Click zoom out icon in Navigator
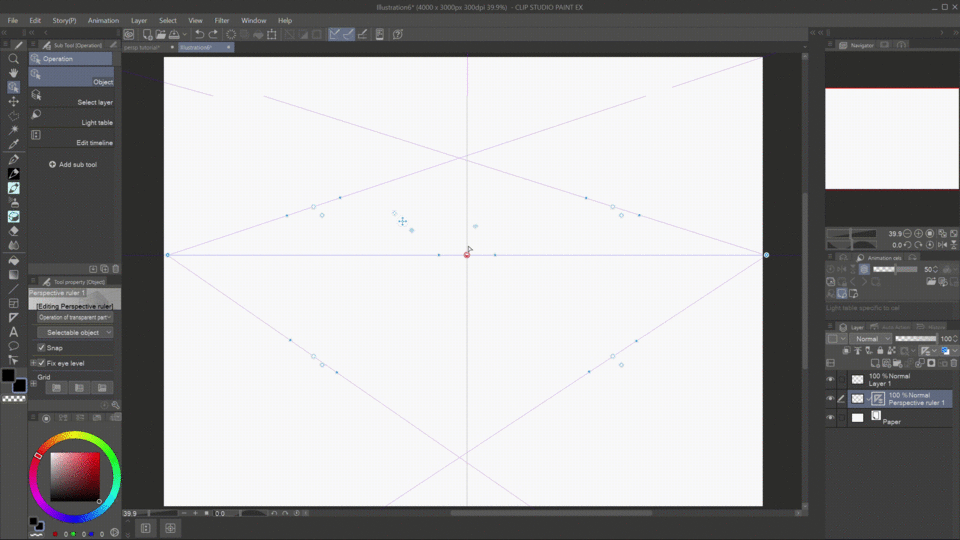The image size is (960, 540). click(907, 233)
